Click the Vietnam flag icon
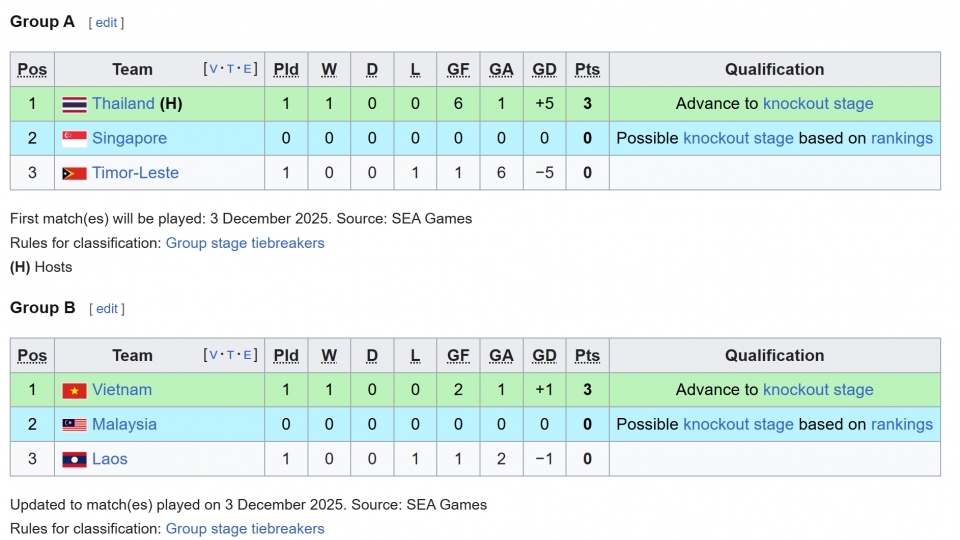Image resolution: width=960 pixels, height=540 pixels. pyautogui.click(x=74, y=390)
